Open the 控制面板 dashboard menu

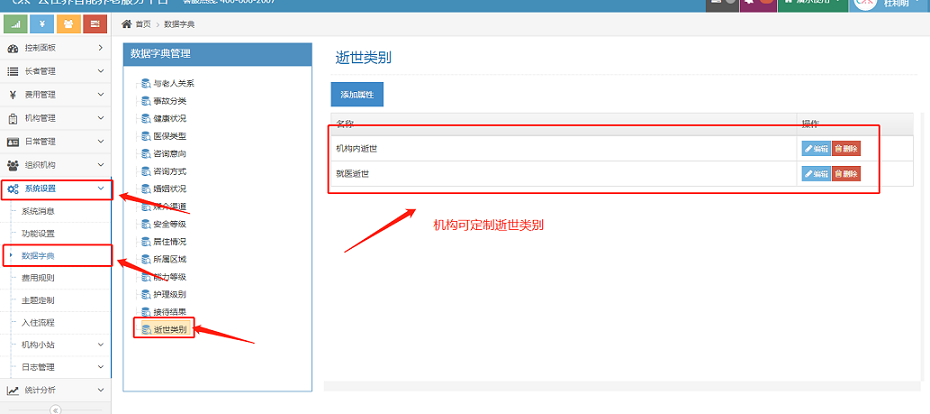(55, 48)
